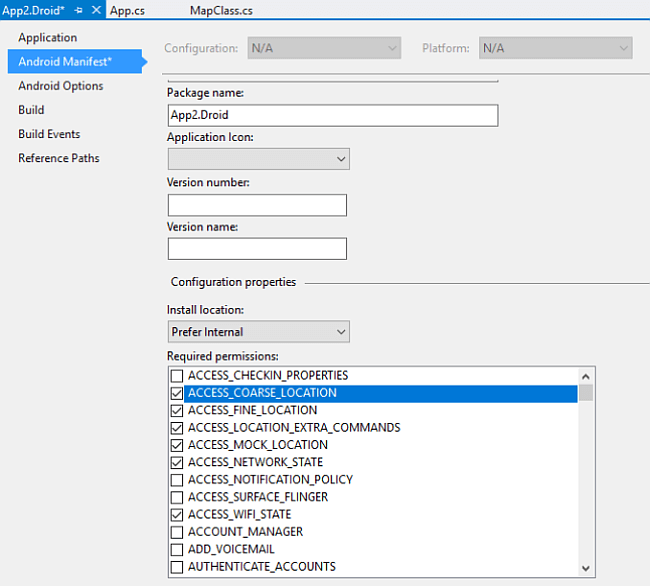Expand the Application Icon dropdown

341,159
